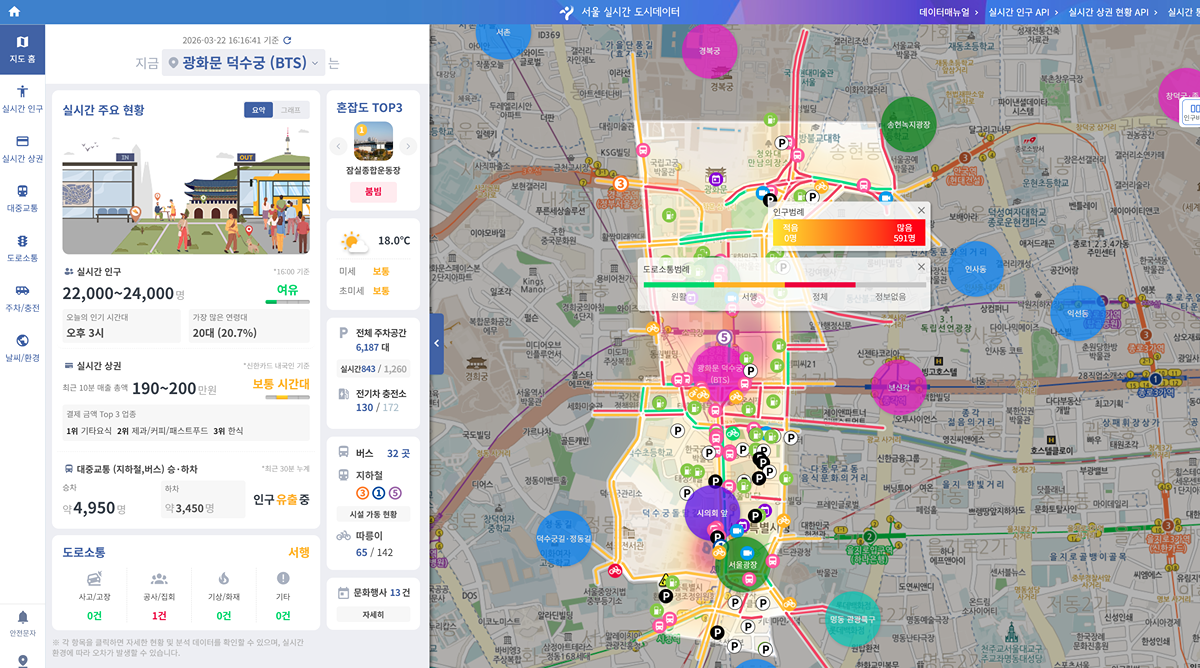Close the 인구범례 legend box
Viewport: 1200px width, 668px height.
pos(920,211)
